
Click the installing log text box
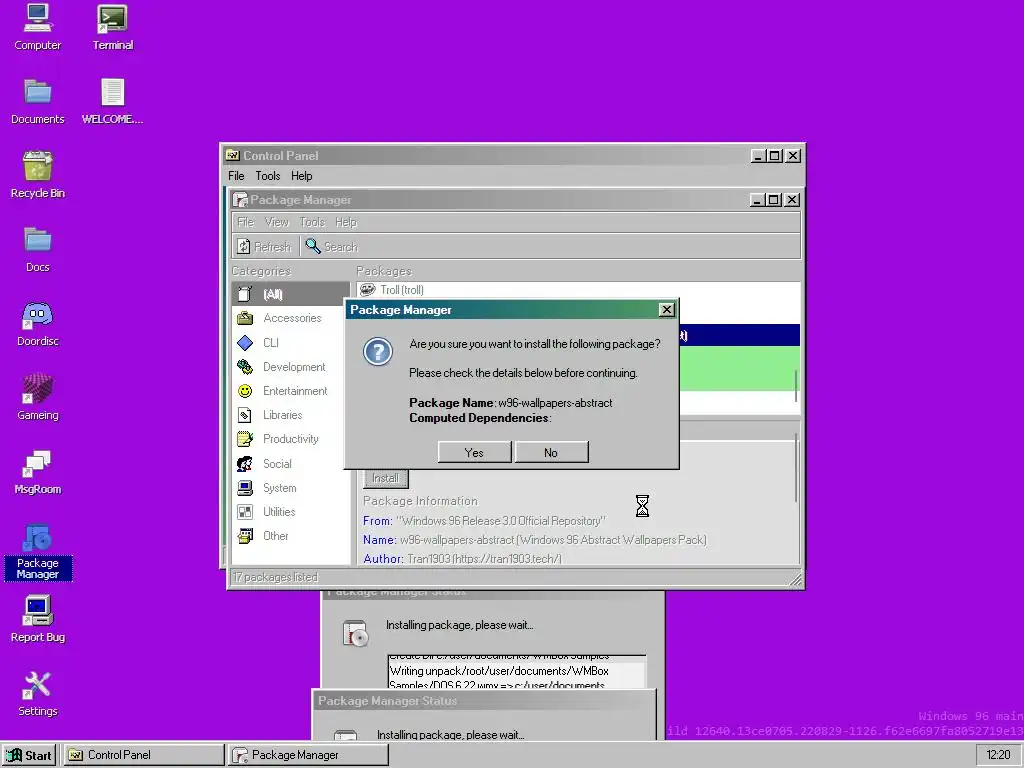[x=516, y=671]
